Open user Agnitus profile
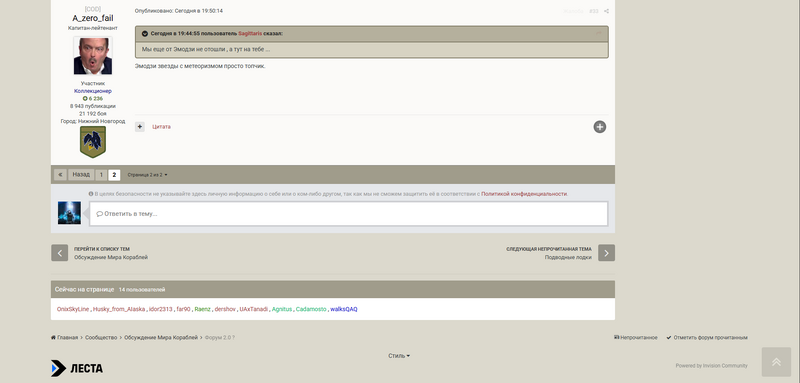800x383 pixels. pos(282,309)
